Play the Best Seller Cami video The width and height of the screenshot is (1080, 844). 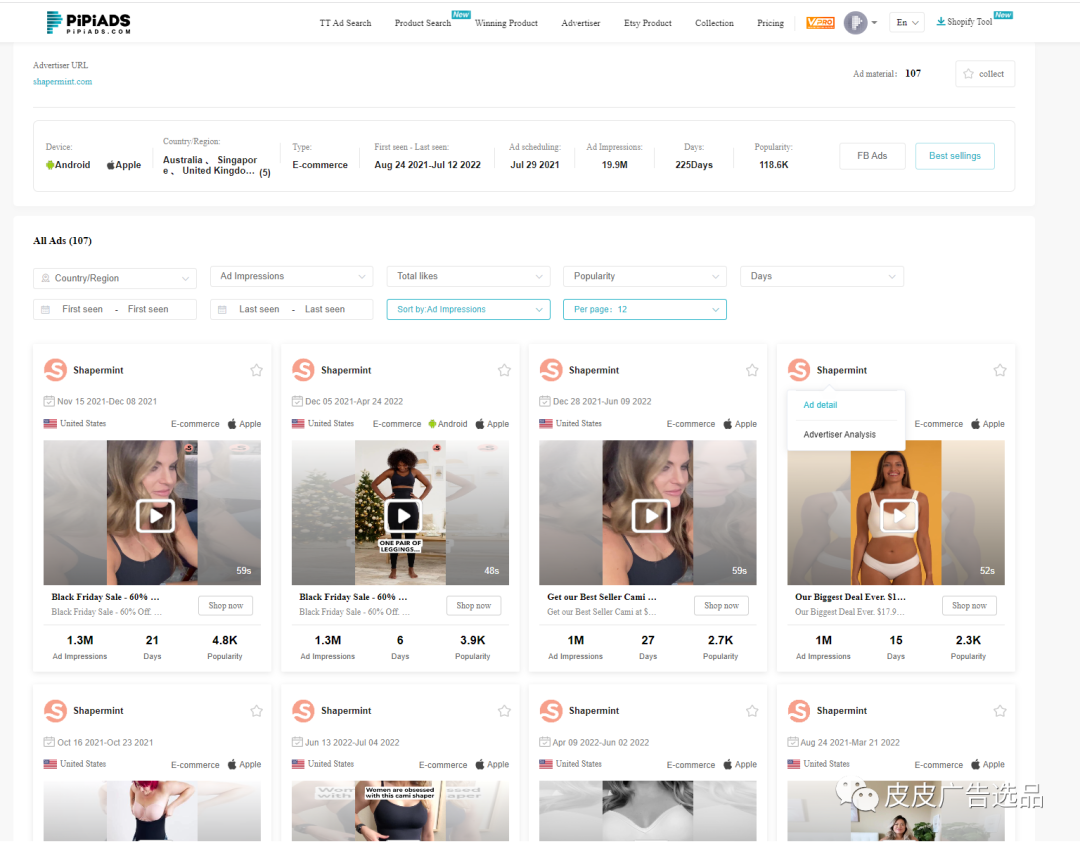pyautogui.click(x=651, y=515)
